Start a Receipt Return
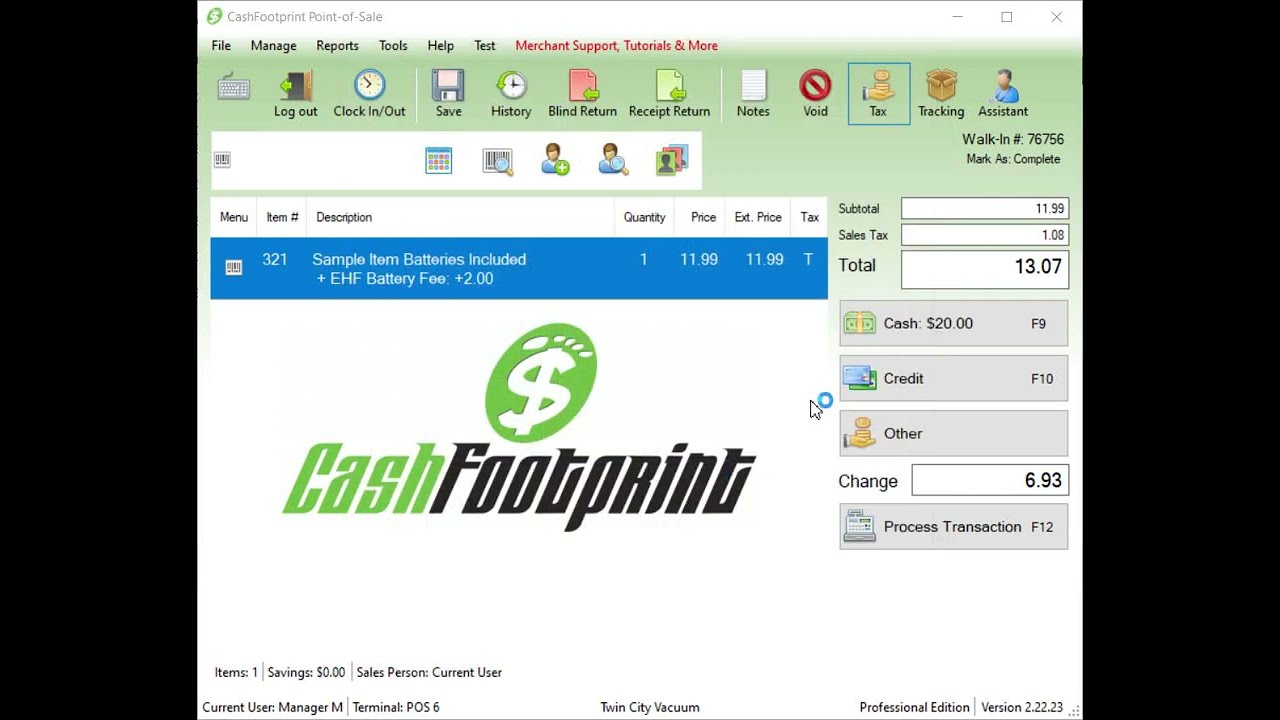 [x=669, y=94]
